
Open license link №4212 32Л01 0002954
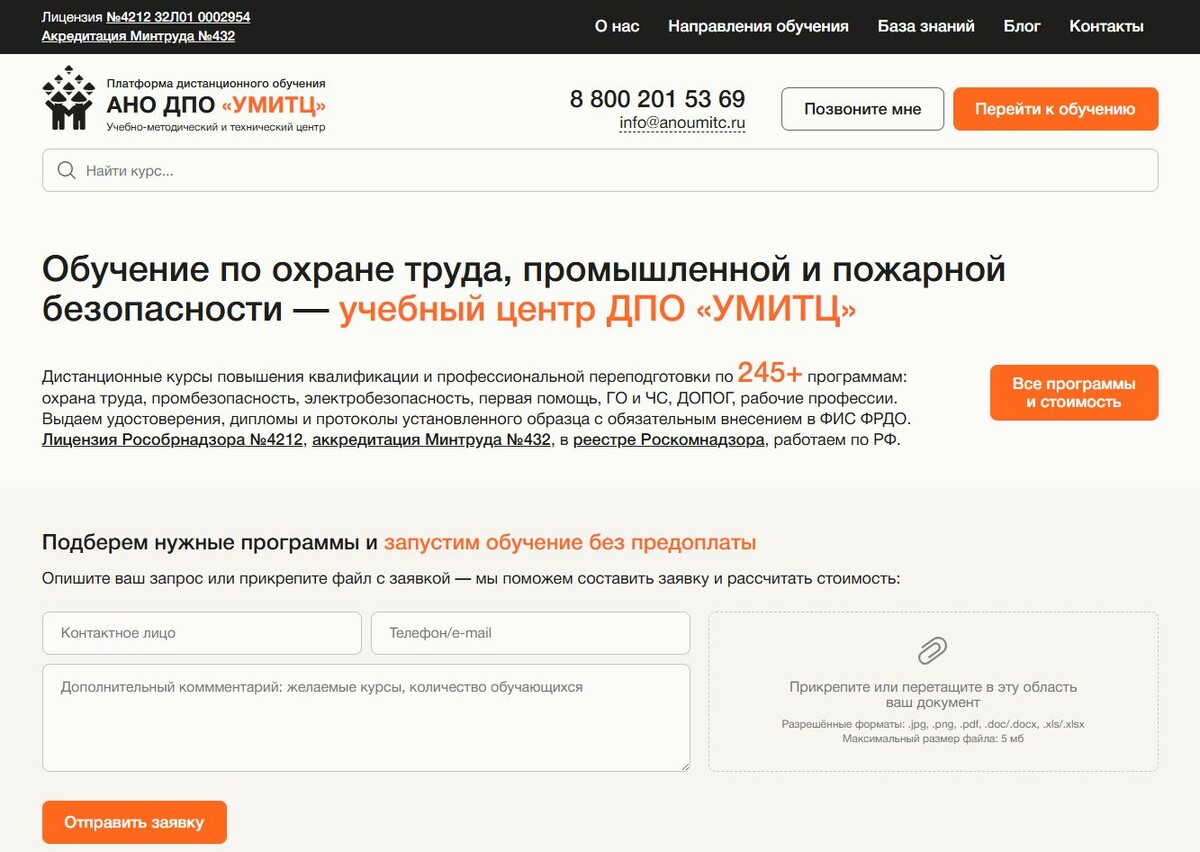[178, 17]
